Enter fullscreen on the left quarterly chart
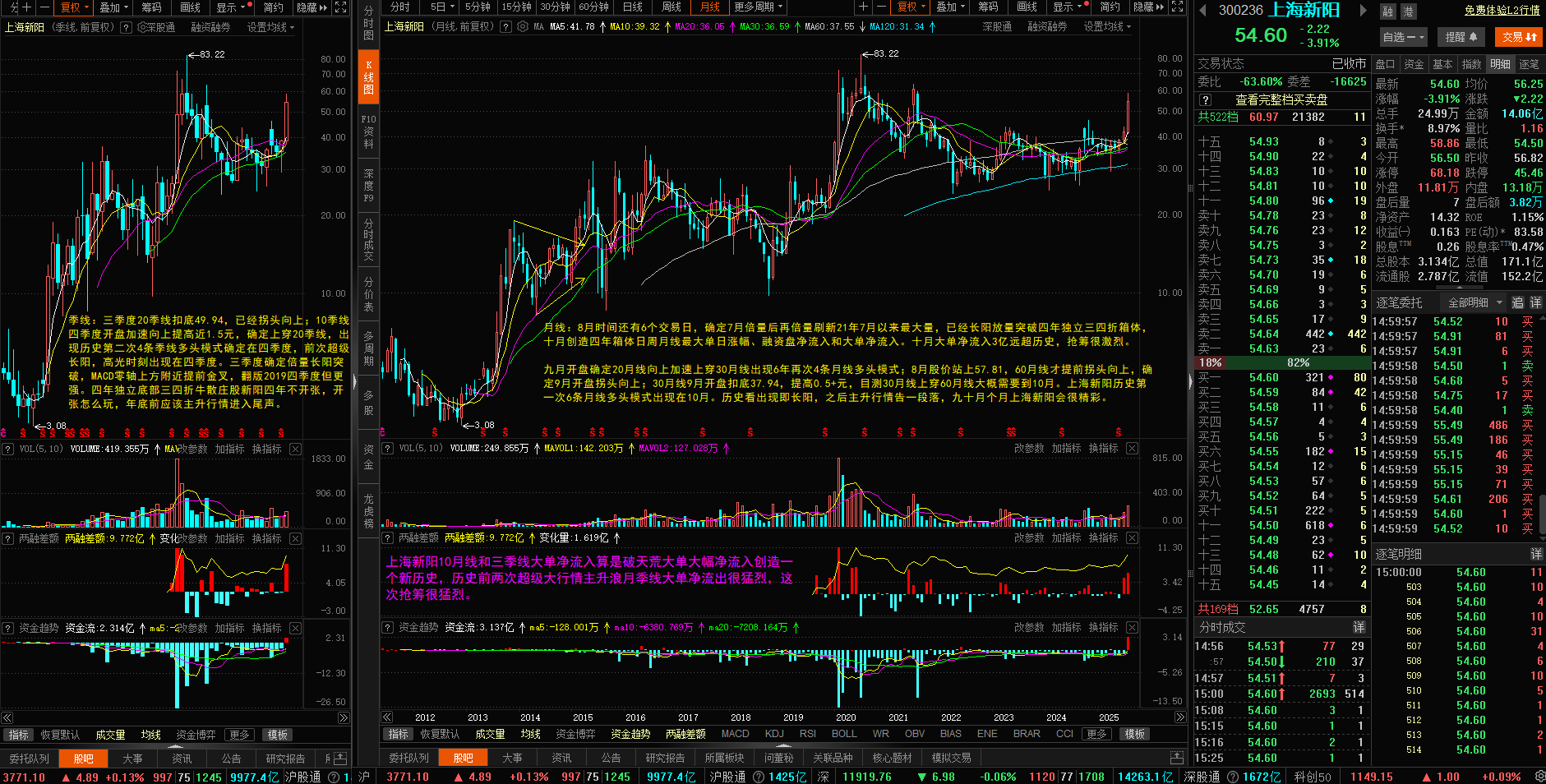1546x784 pixels. [x=340, y=7]
